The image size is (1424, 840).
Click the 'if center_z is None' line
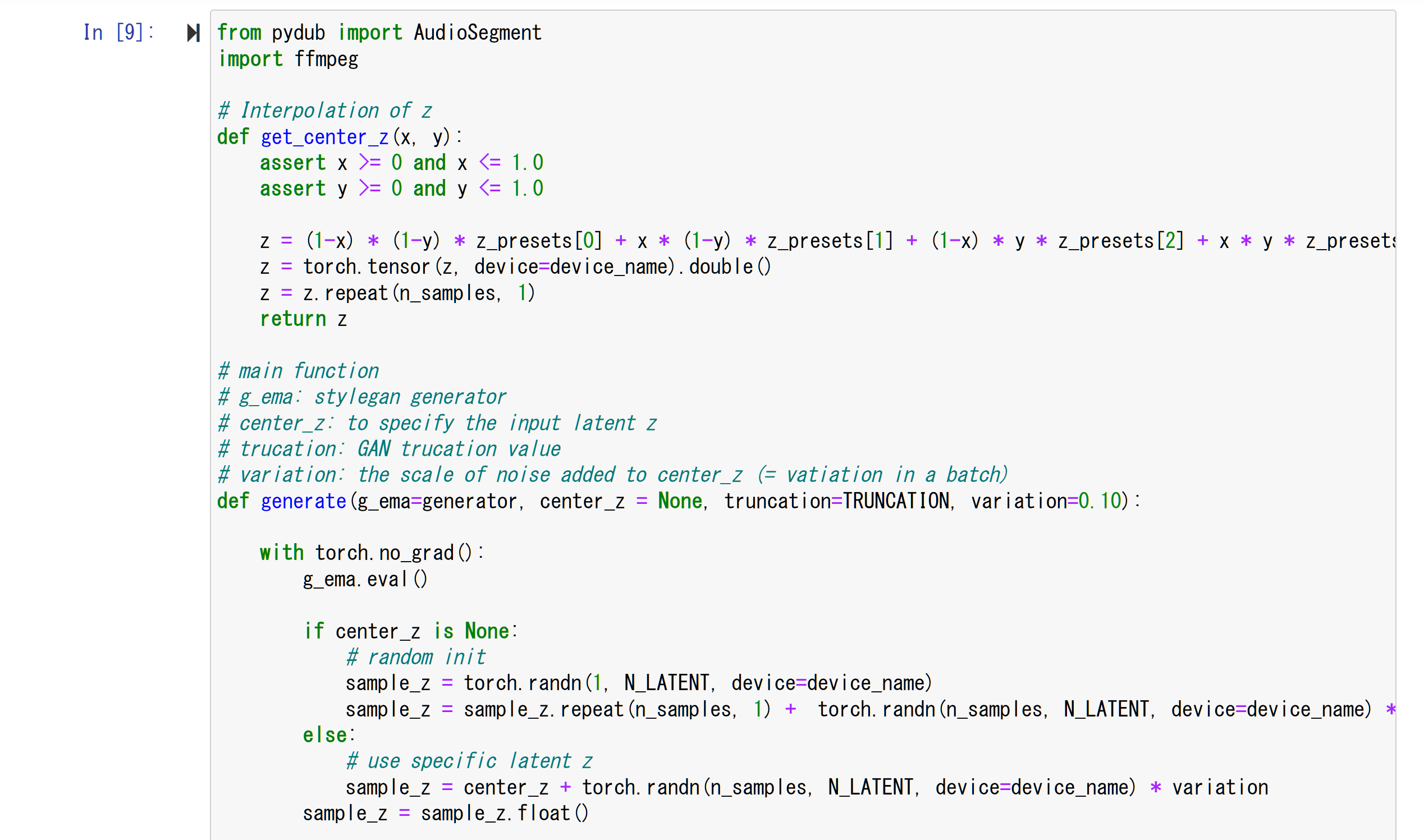(x=410, y=631)
